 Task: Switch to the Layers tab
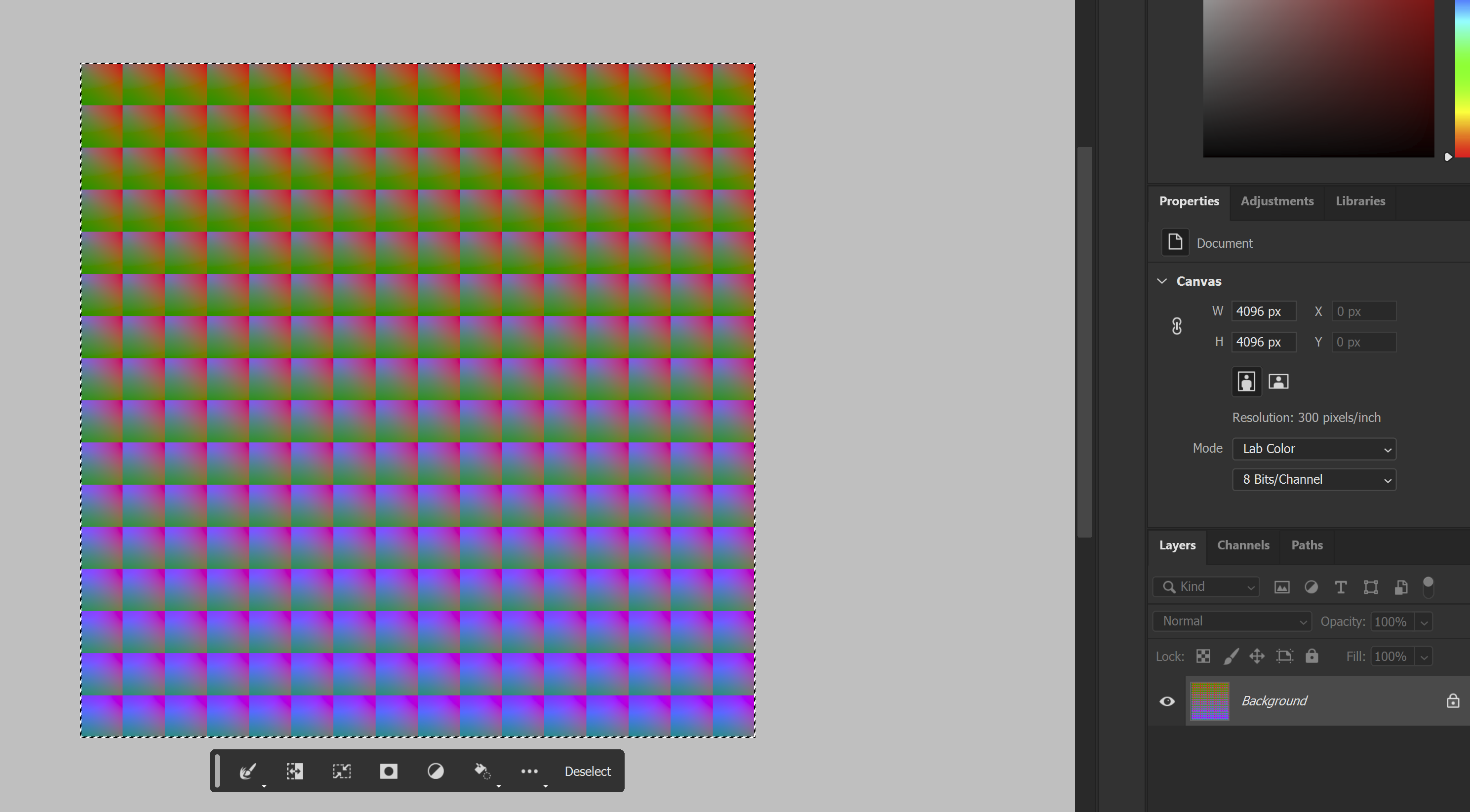point(1177,545)
